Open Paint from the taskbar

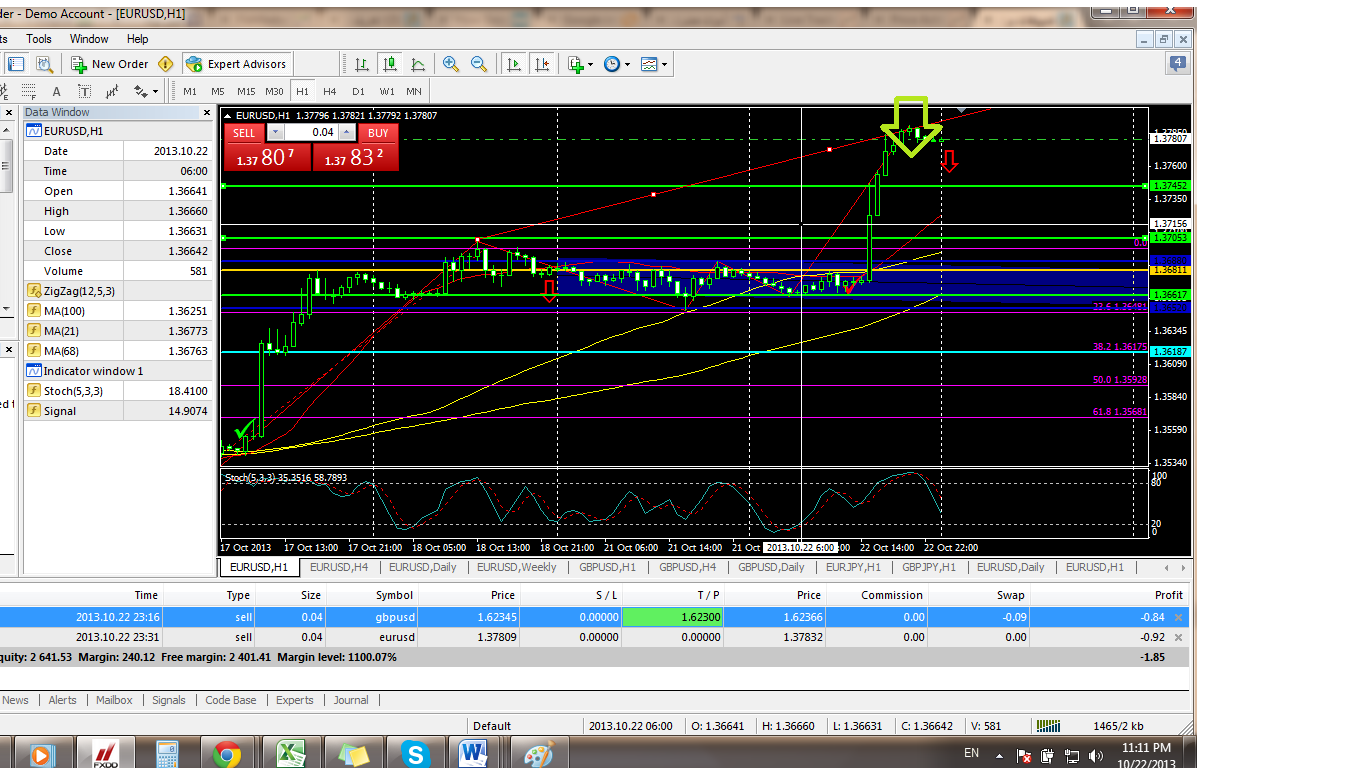[538, 753]
